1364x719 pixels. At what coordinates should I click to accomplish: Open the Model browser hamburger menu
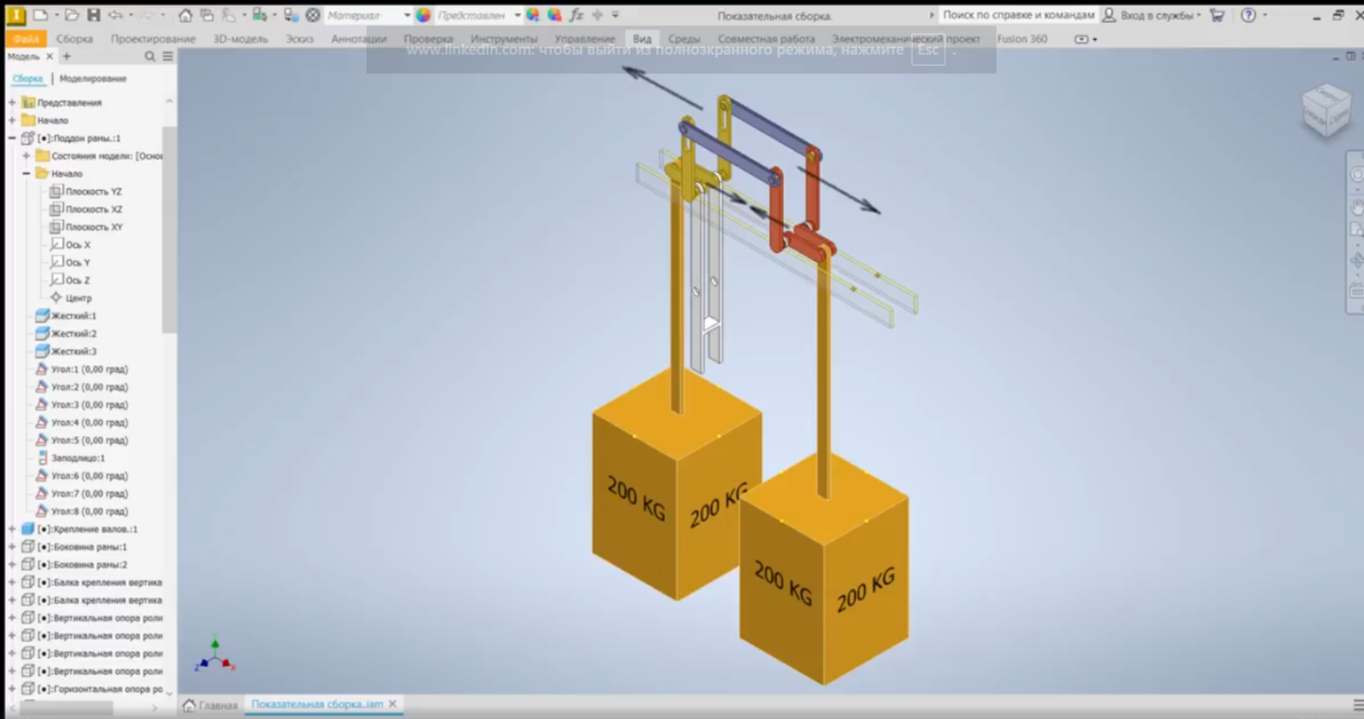[x=168, y=57]
